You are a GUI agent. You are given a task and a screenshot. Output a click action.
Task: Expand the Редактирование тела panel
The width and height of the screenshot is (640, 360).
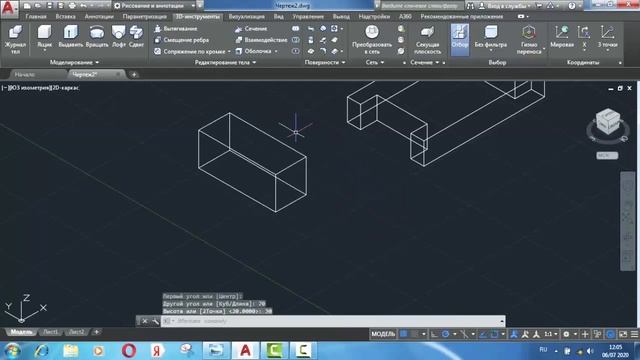(225, 62)
